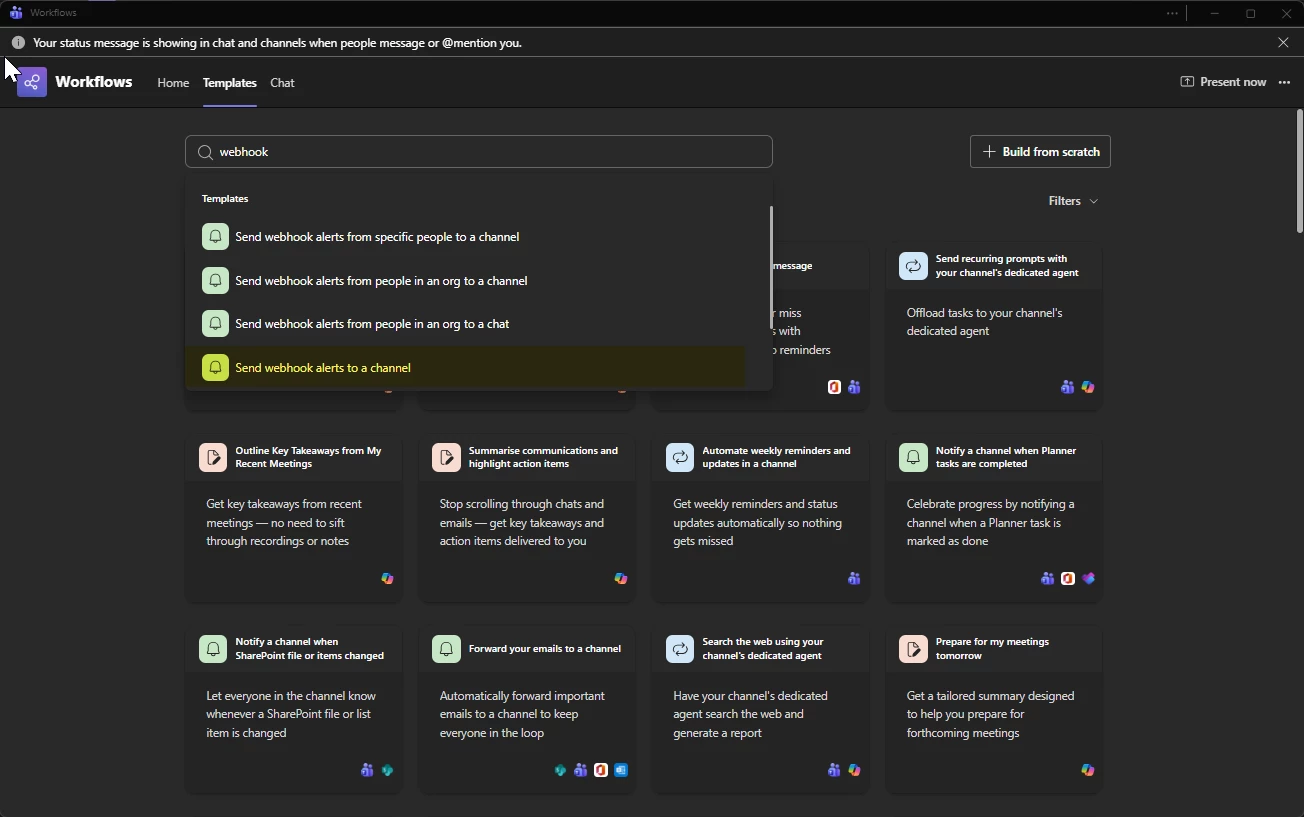This screenshot has width=1304, height=817.
Task: Choose 'Send webhook alerts from specific people' suggestion
Action: pos(377,237)
